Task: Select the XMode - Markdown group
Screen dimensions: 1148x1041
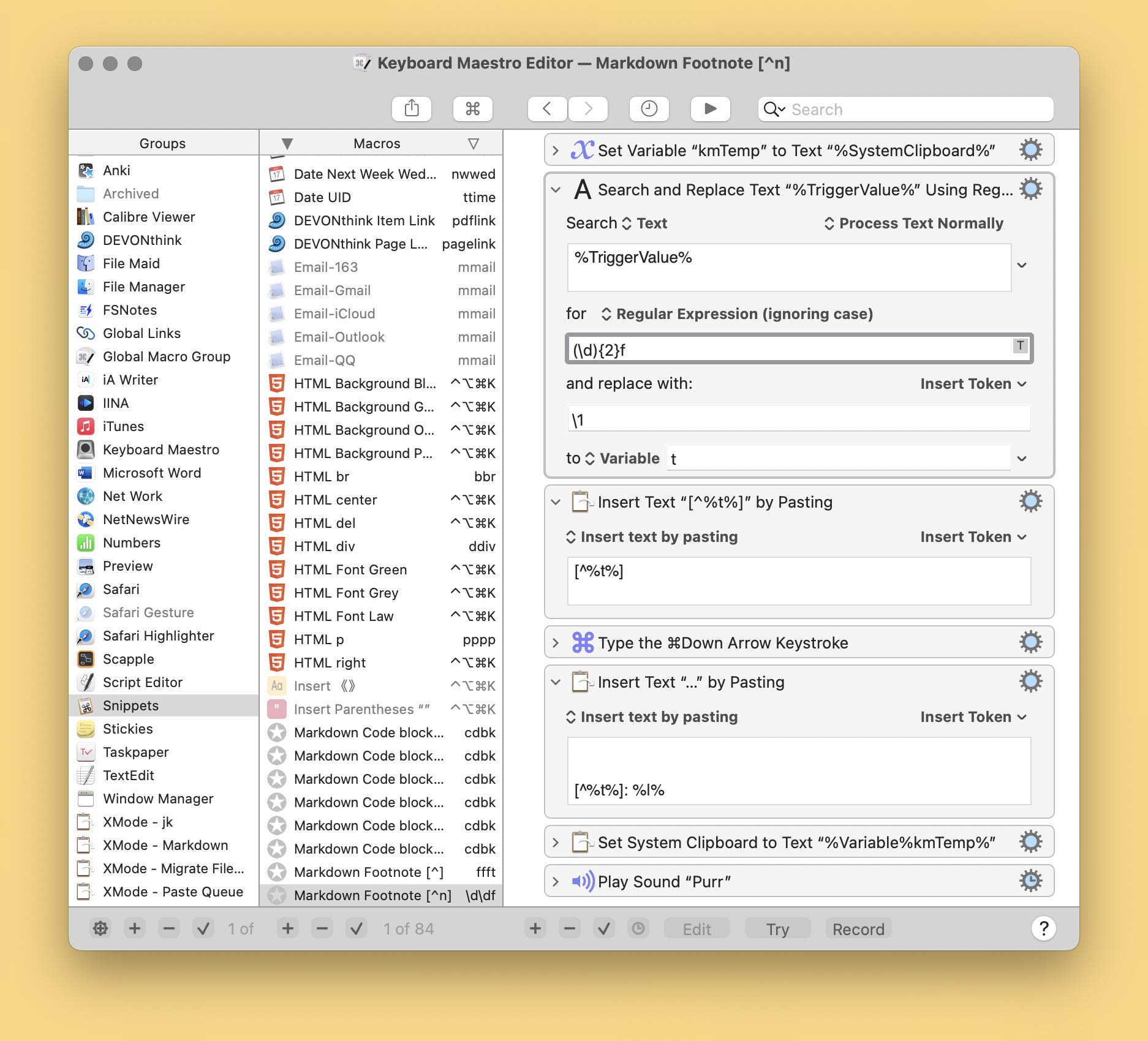Action: 164,845
